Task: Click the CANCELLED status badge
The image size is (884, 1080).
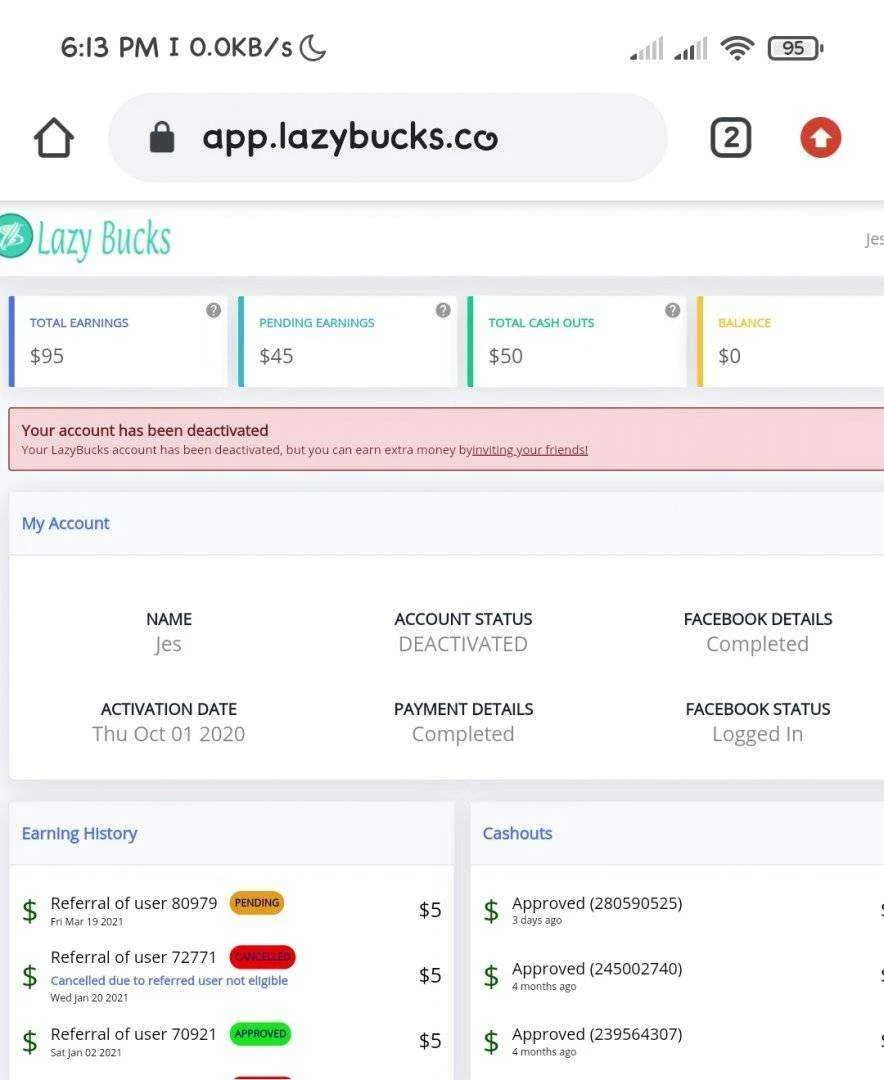Action: pos(263,957)
